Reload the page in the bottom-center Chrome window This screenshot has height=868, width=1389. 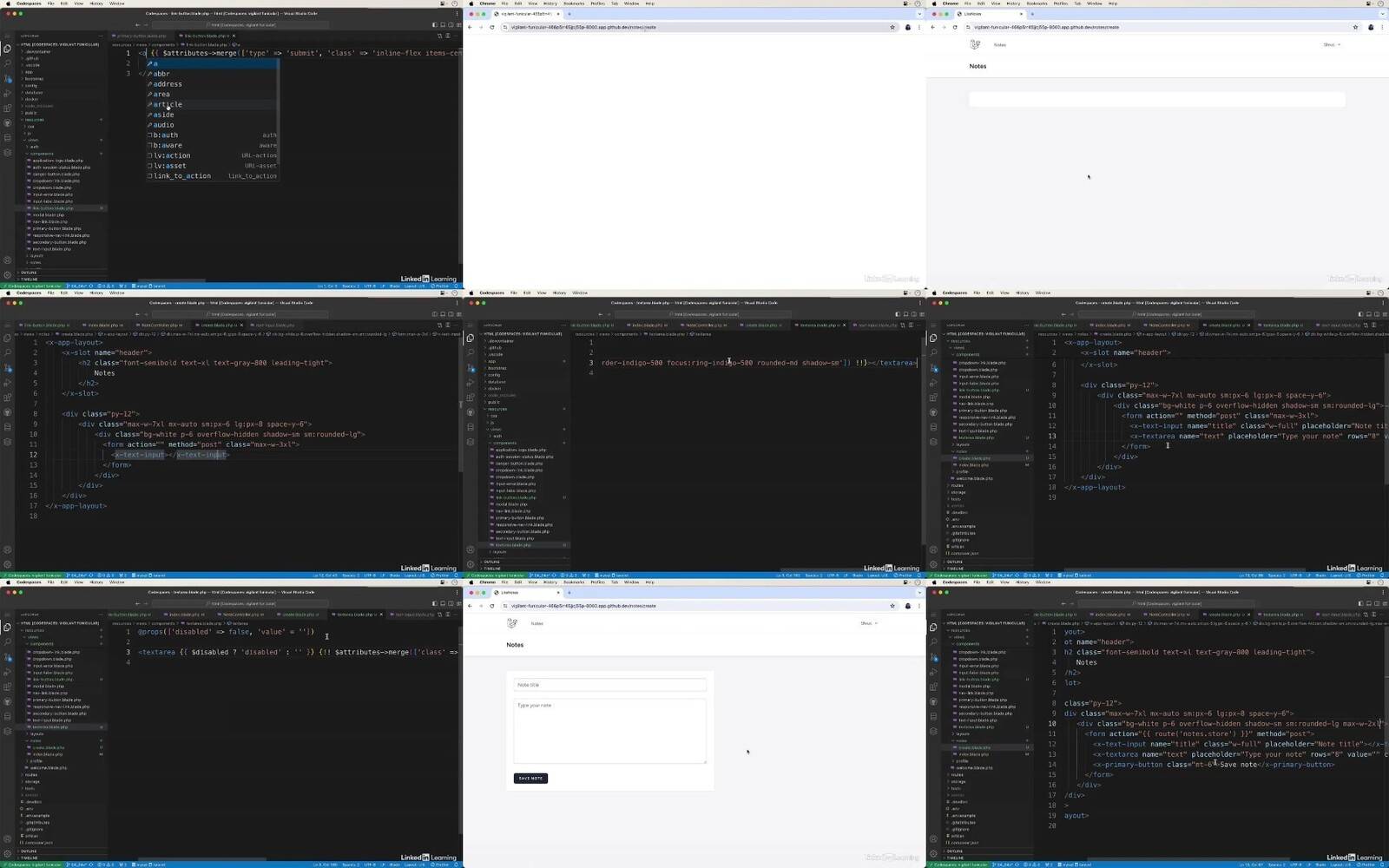click(x=491, y=606)
